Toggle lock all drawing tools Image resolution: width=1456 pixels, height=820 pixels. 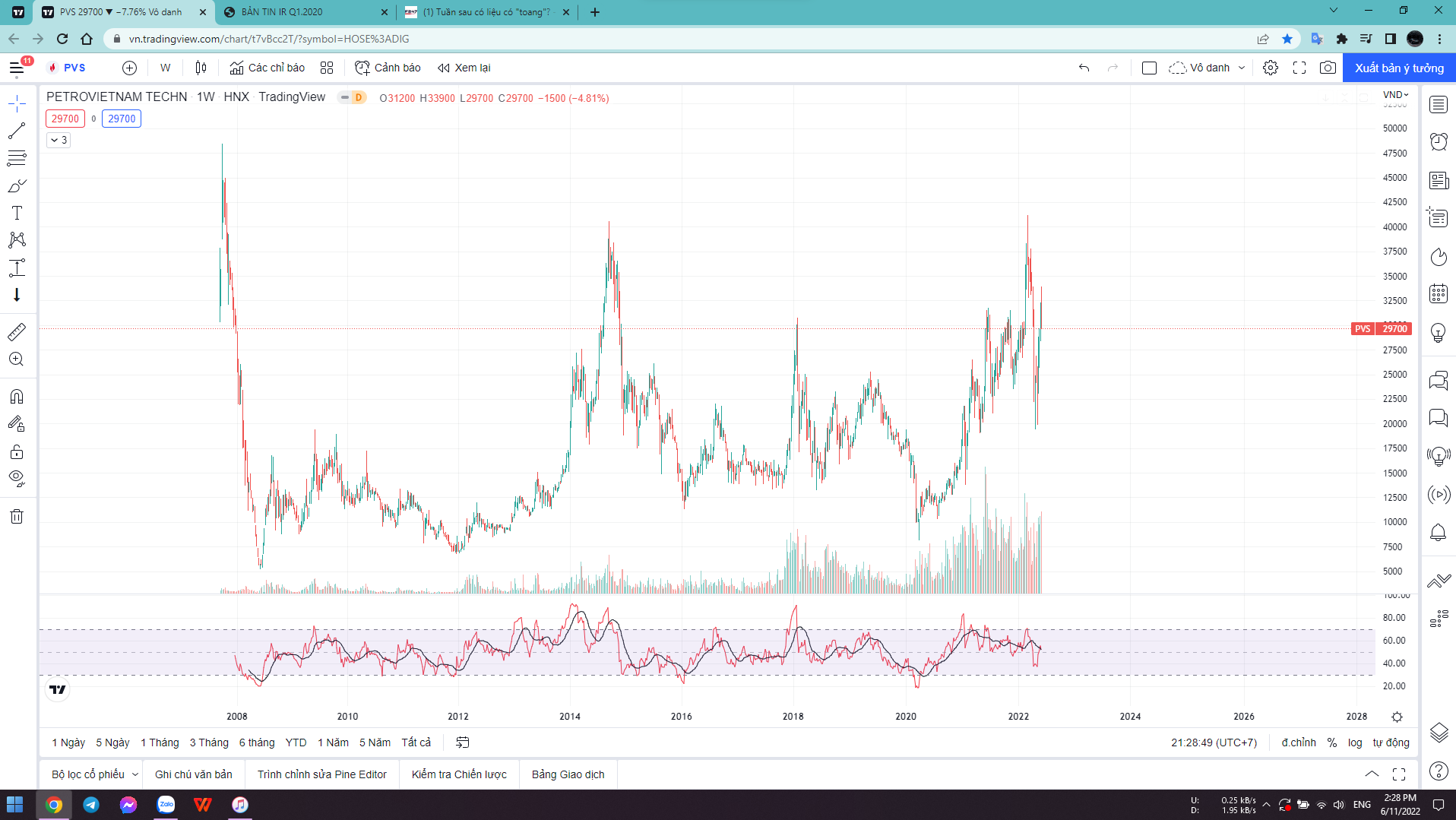[x=17, y=452]
